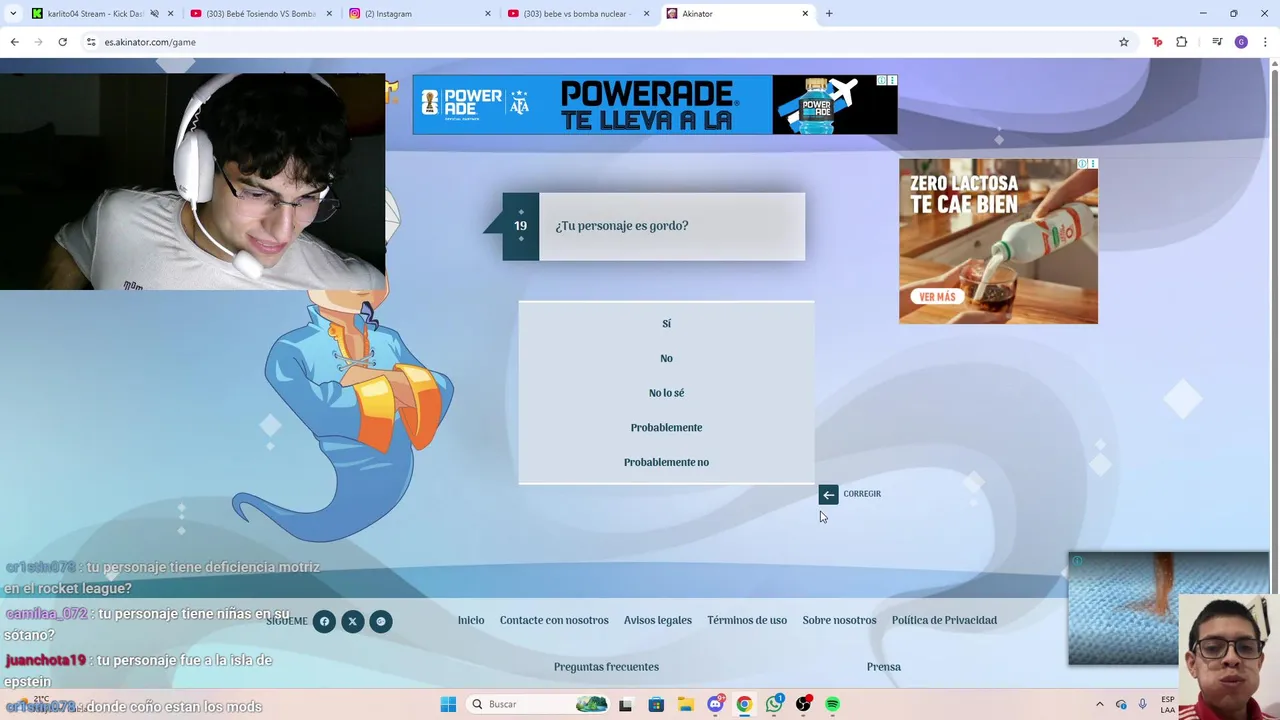Switch to the karlito04 Stream Kick tab
Viewport: 1280px width, 720px height.
pos(95,14)
